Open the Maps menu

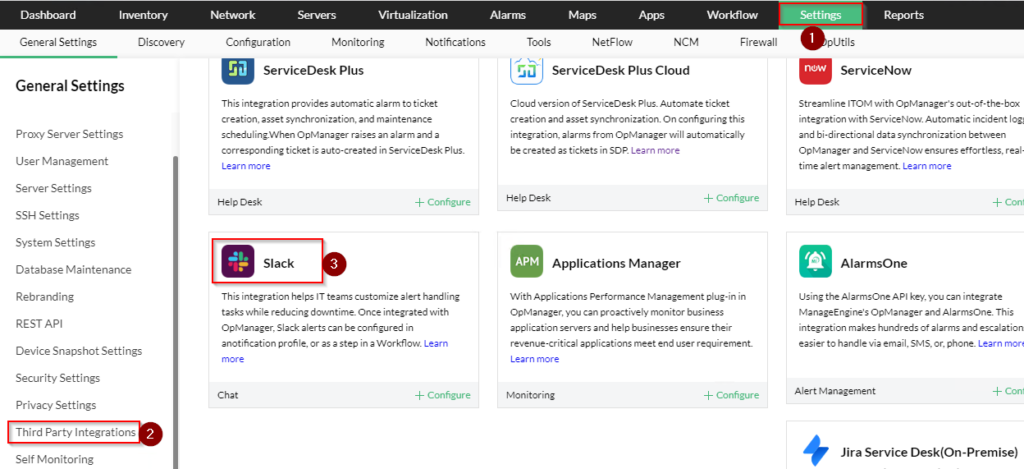tap(582, 15)
